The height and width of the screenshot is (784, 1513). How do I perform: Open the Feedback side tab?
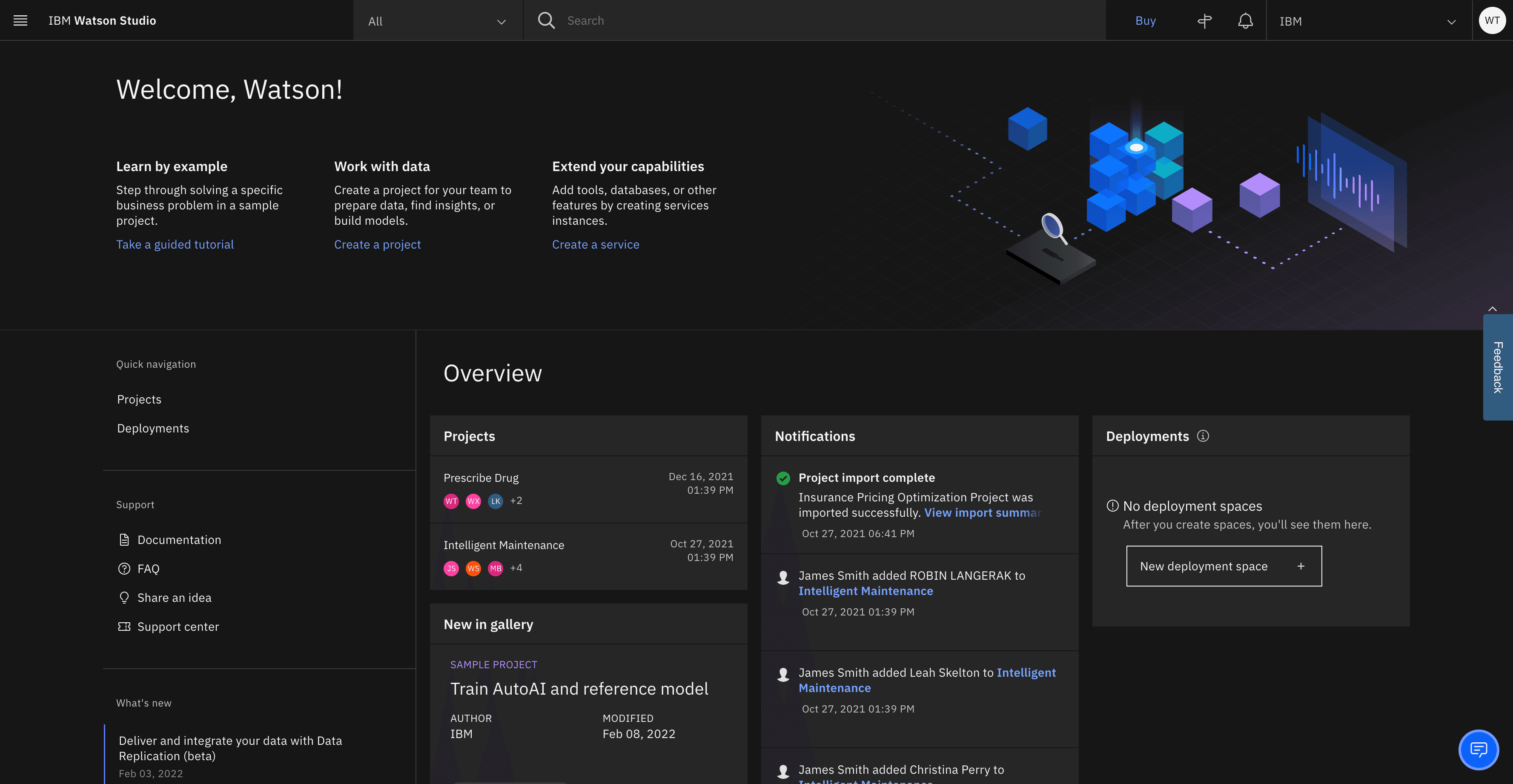(1498, 367)
